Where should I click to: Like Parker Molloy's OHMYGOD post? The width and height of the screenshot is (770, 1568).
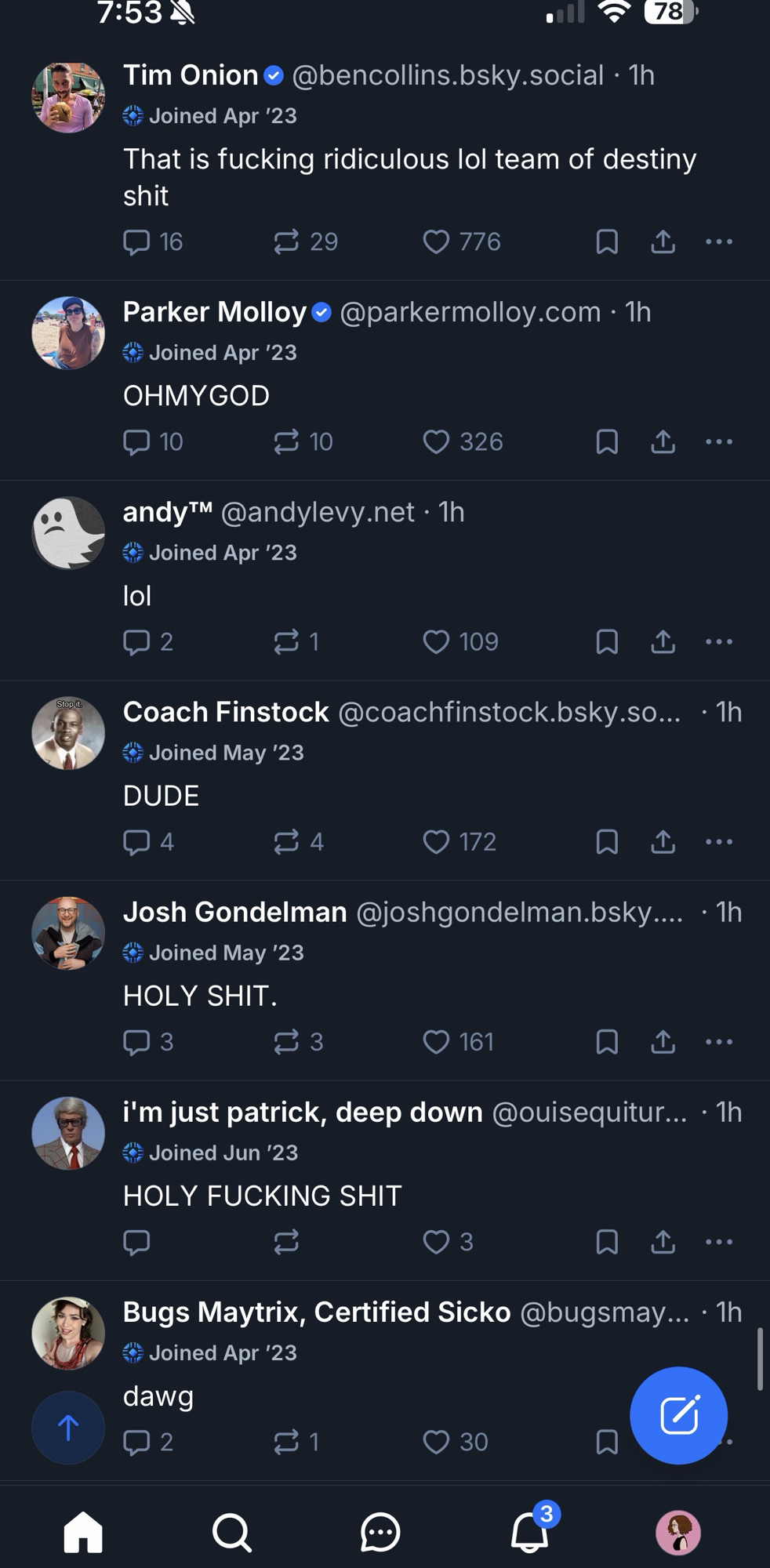(x=436, y=442)
